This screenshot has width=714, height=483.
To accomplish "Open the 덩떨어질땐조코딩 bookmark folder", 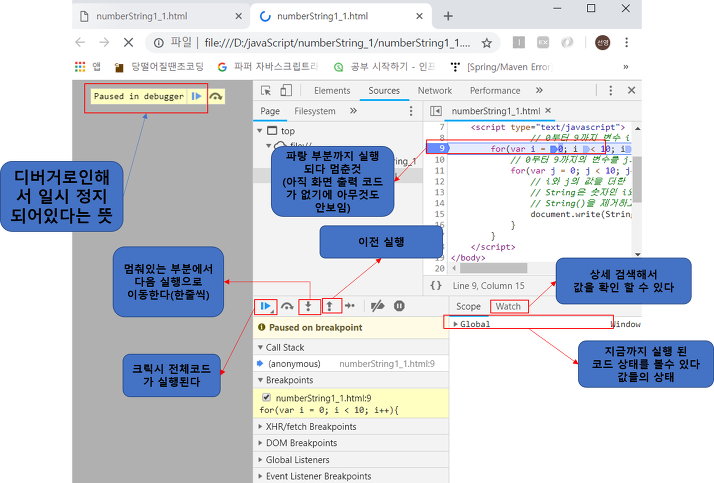I will click(159, 67).
